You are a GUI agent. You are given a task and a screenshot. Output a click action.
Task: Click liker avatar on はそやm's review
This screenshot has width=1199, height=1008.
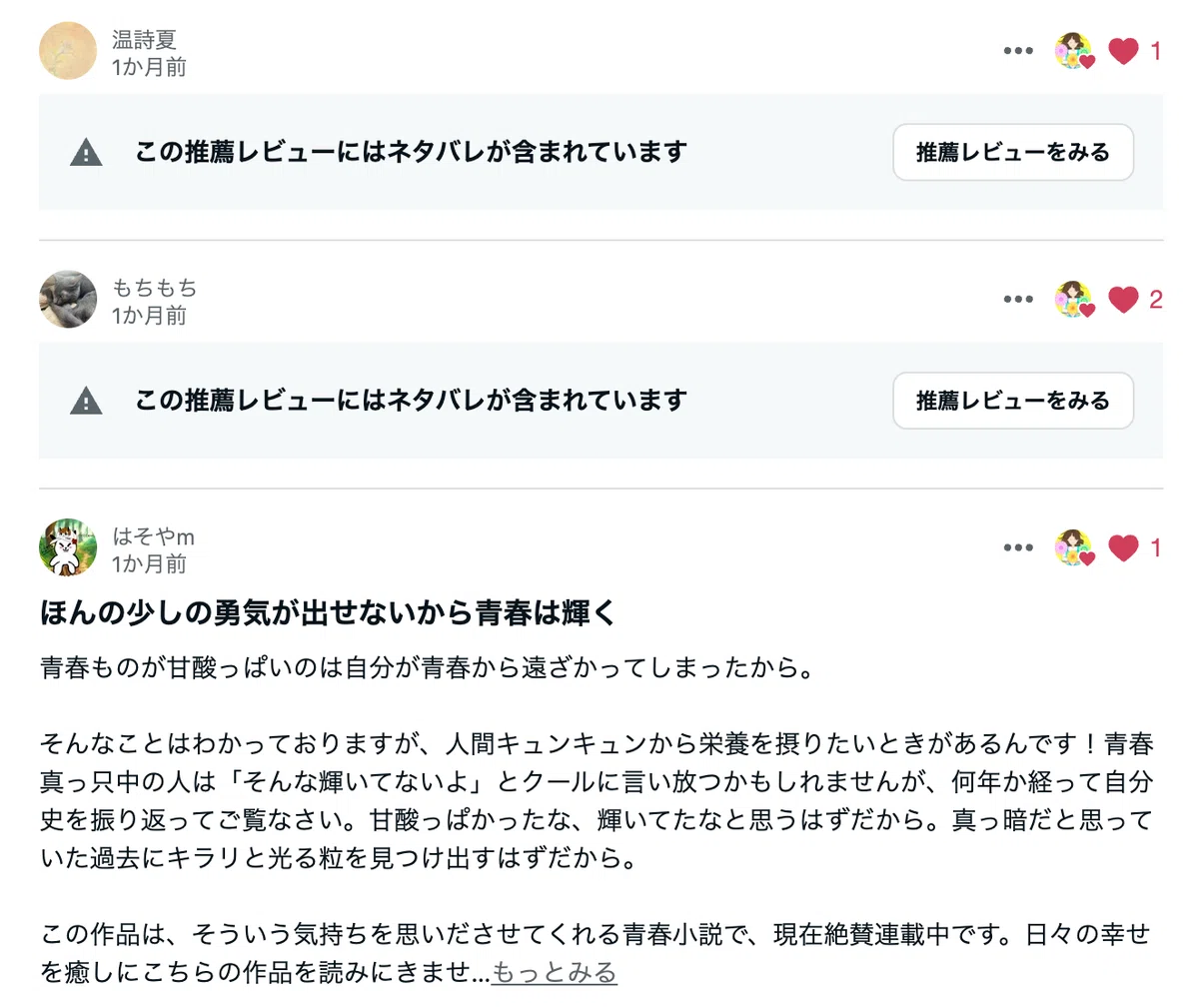click(1074, 547)
